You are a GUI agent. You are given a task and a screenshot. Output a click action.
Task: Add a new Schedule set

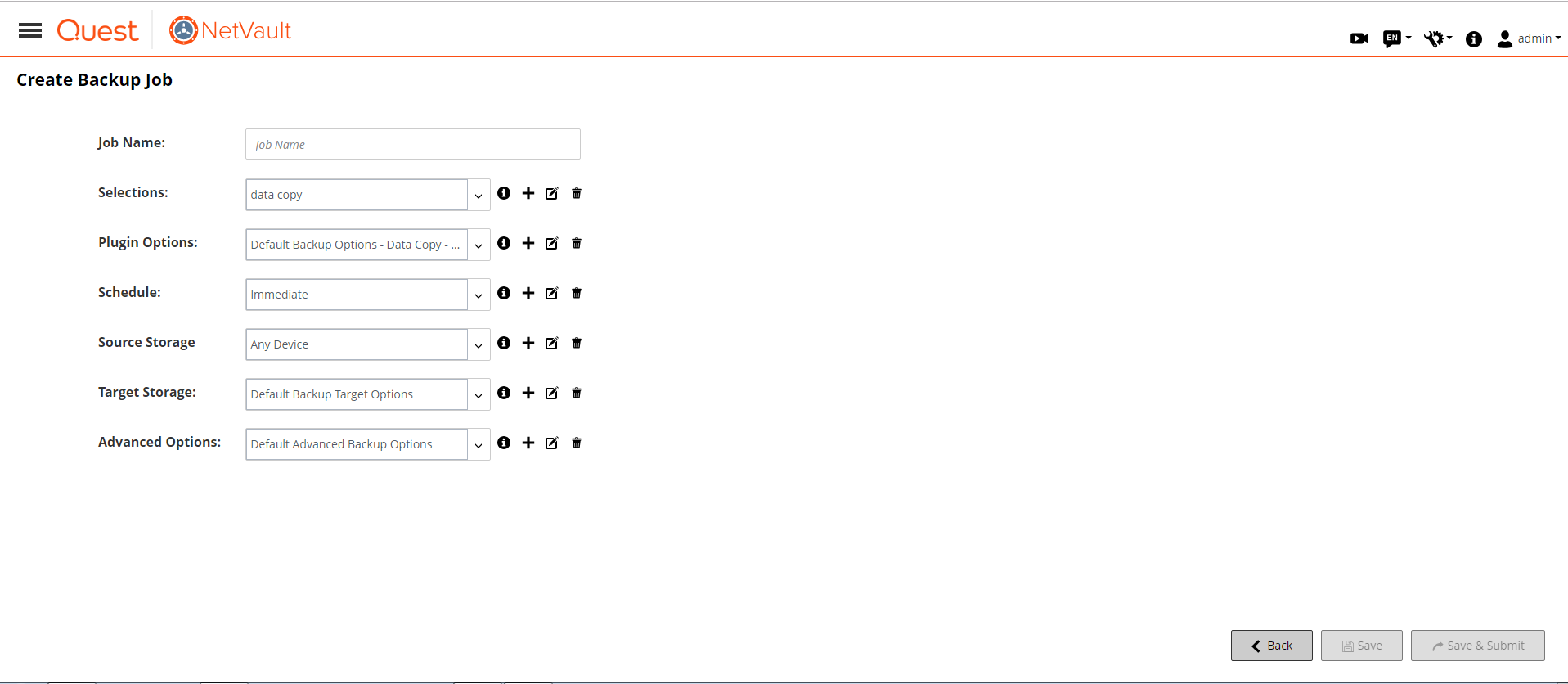(528, 293)
